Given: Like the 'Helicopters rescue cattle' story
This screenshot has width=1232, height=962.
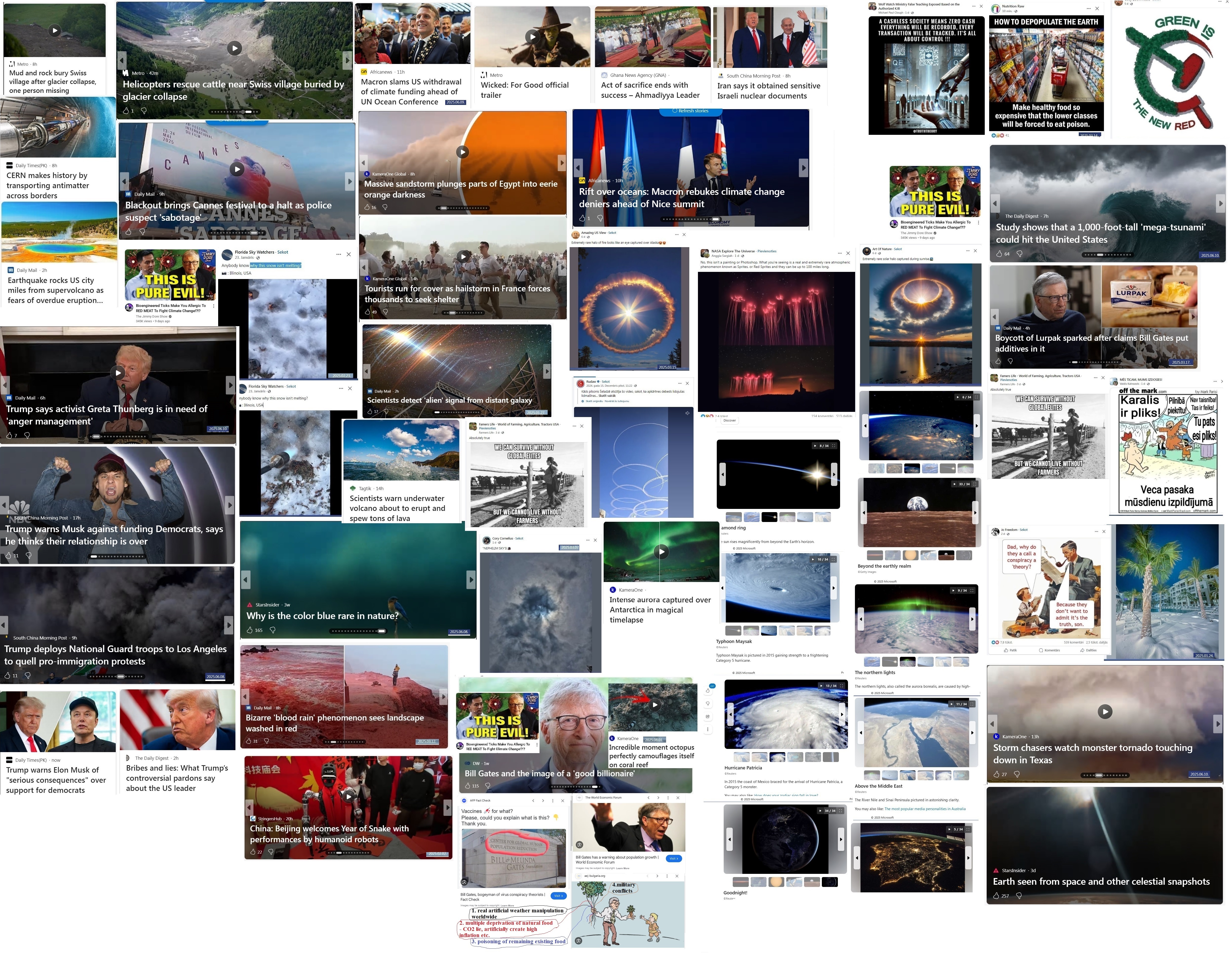Looking at the screenshot, I should click(126, 111).
